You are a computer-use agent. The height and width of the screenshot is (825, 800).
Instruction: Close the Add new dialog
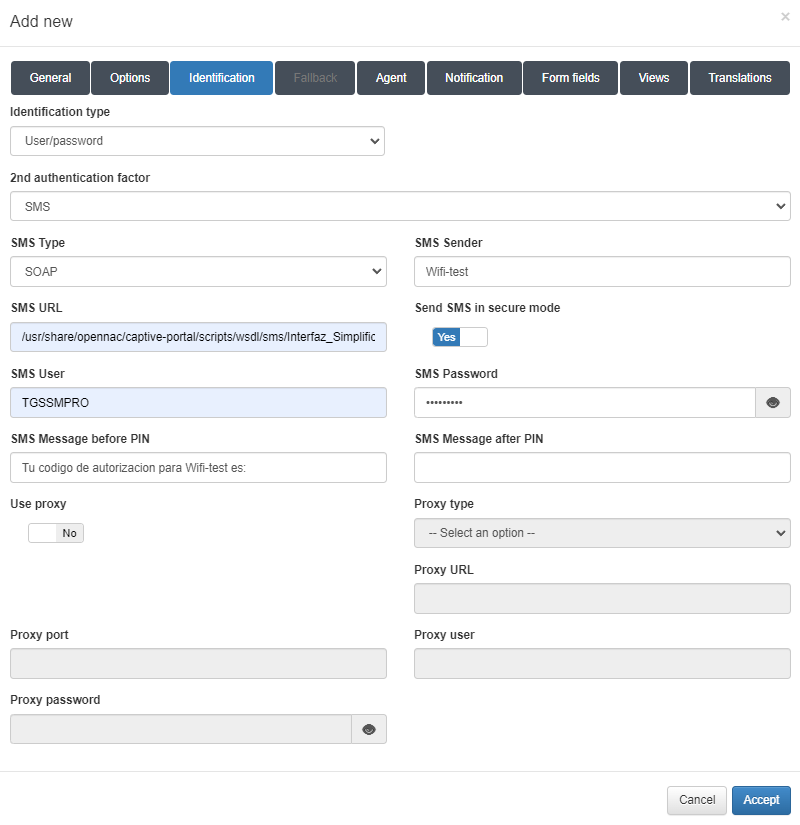784,17
